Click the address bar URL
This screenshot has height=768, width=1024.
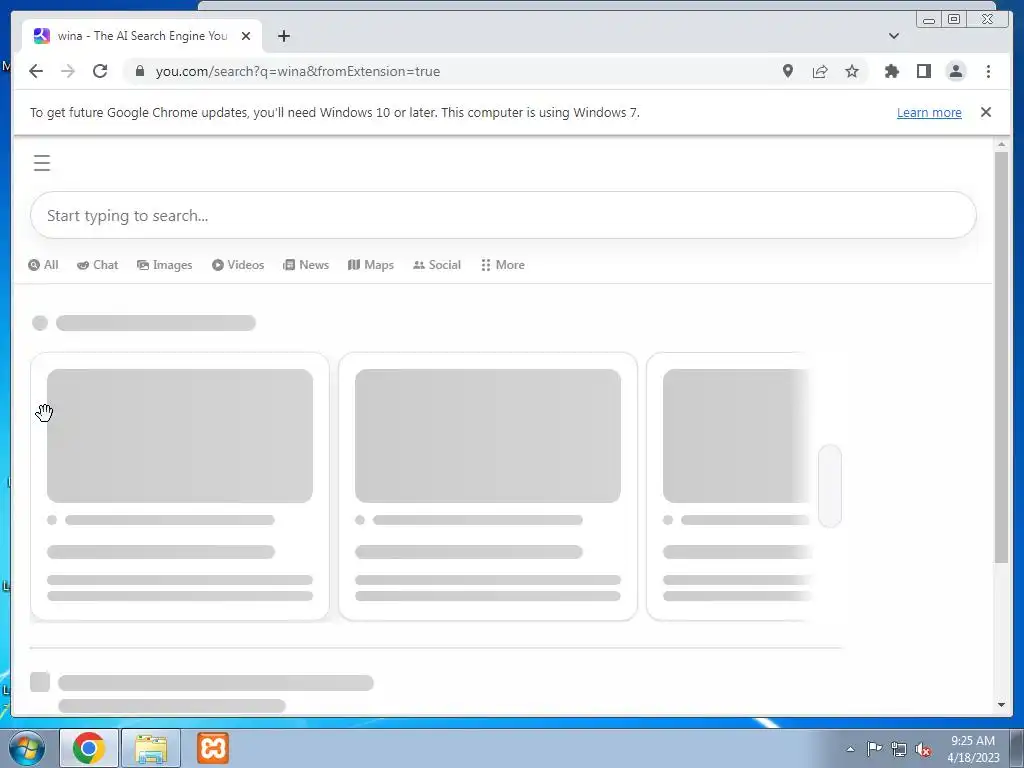point(298,71)
